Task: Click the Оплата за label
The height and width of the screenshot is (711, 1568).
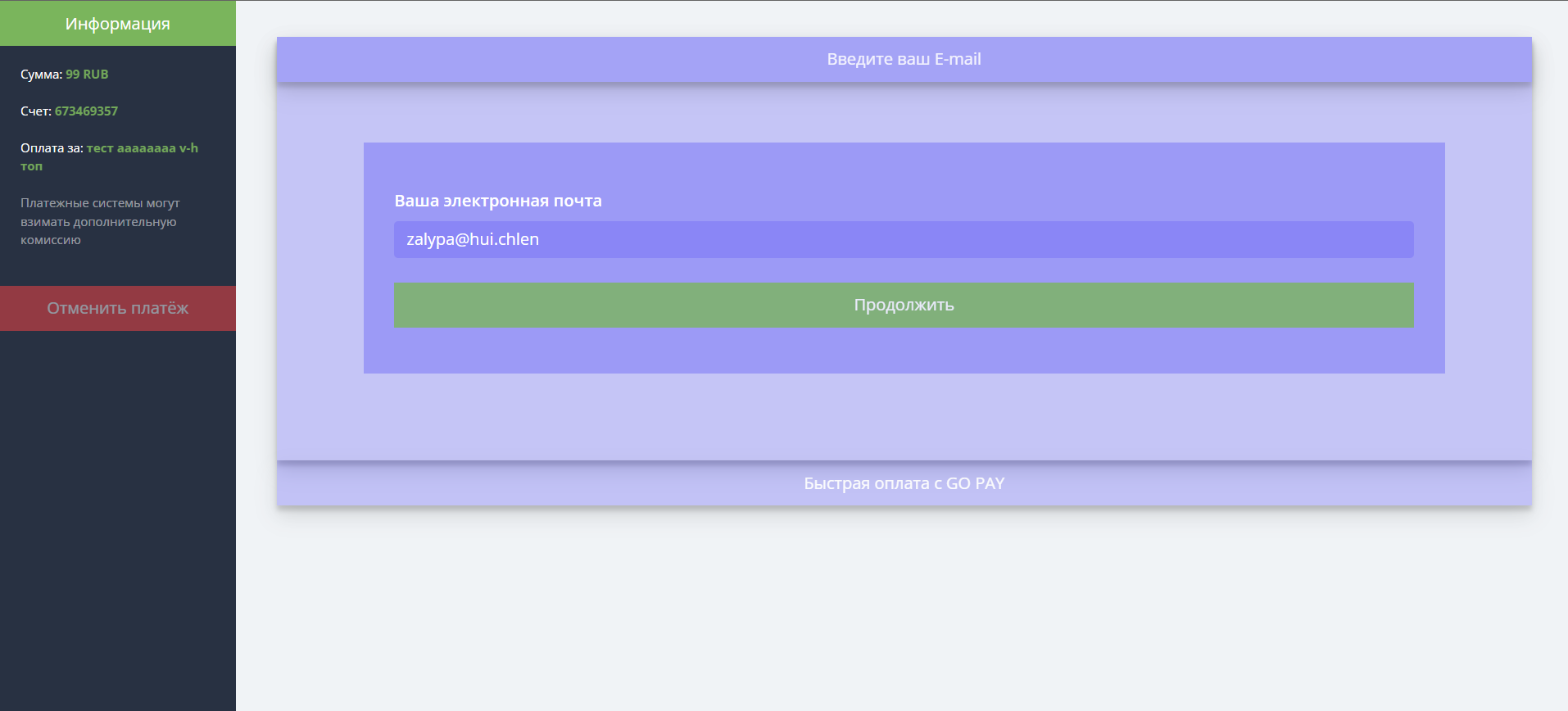Action: (x=52, y=148)
